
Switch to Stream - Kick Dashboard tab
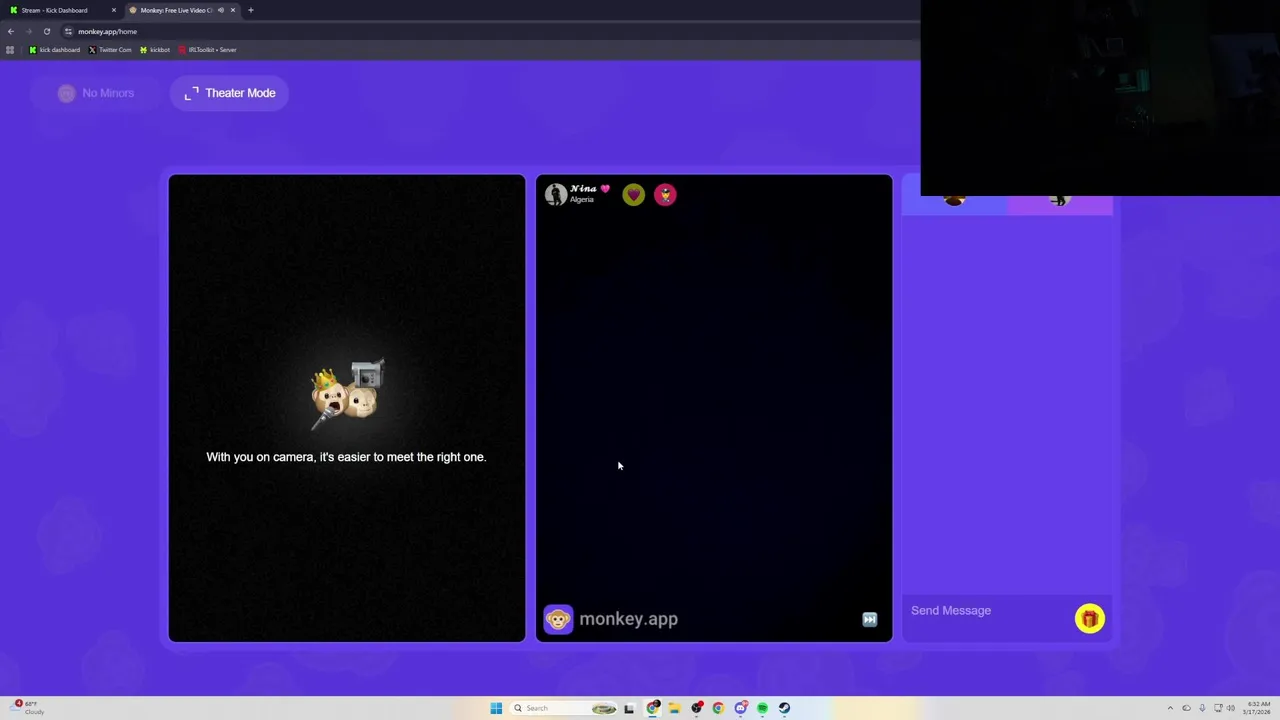coord(62,10)
